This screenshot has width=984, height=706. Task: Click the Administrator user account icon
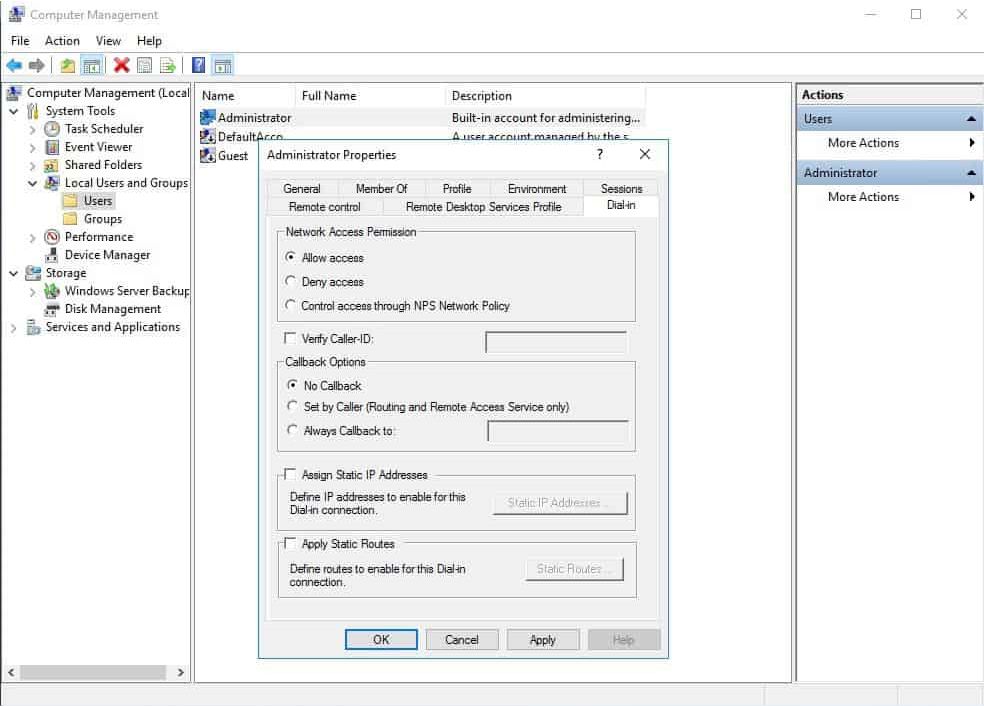[208, 117]
